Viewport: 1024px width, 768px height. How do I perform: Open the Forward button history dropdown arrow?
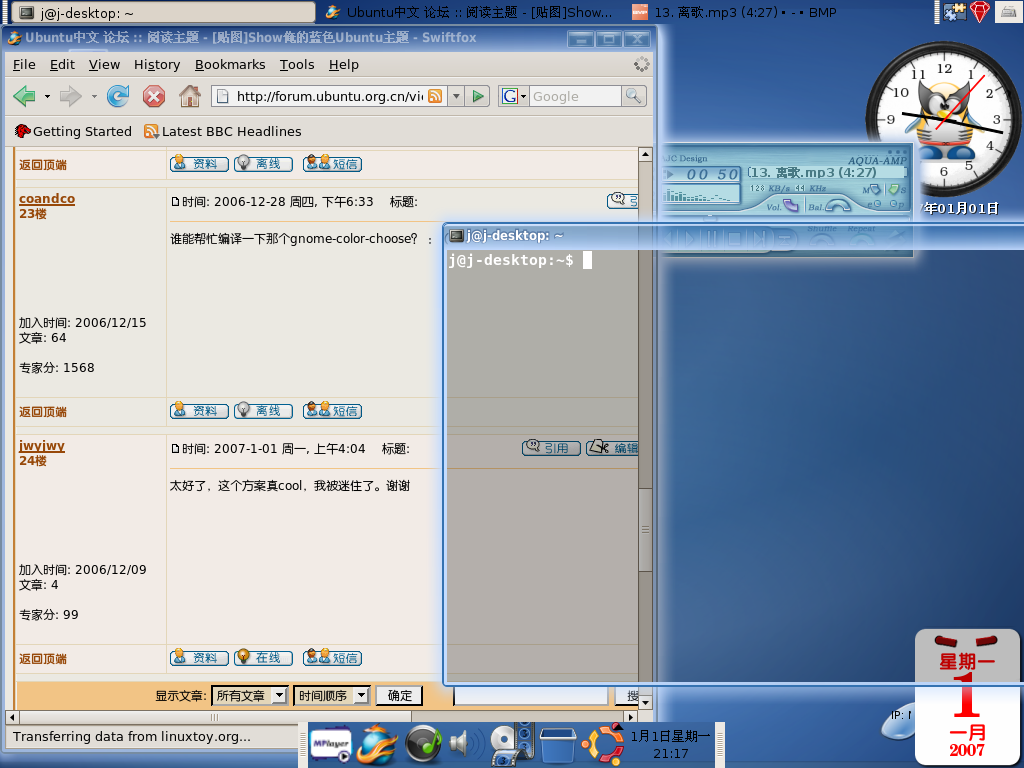94,97
